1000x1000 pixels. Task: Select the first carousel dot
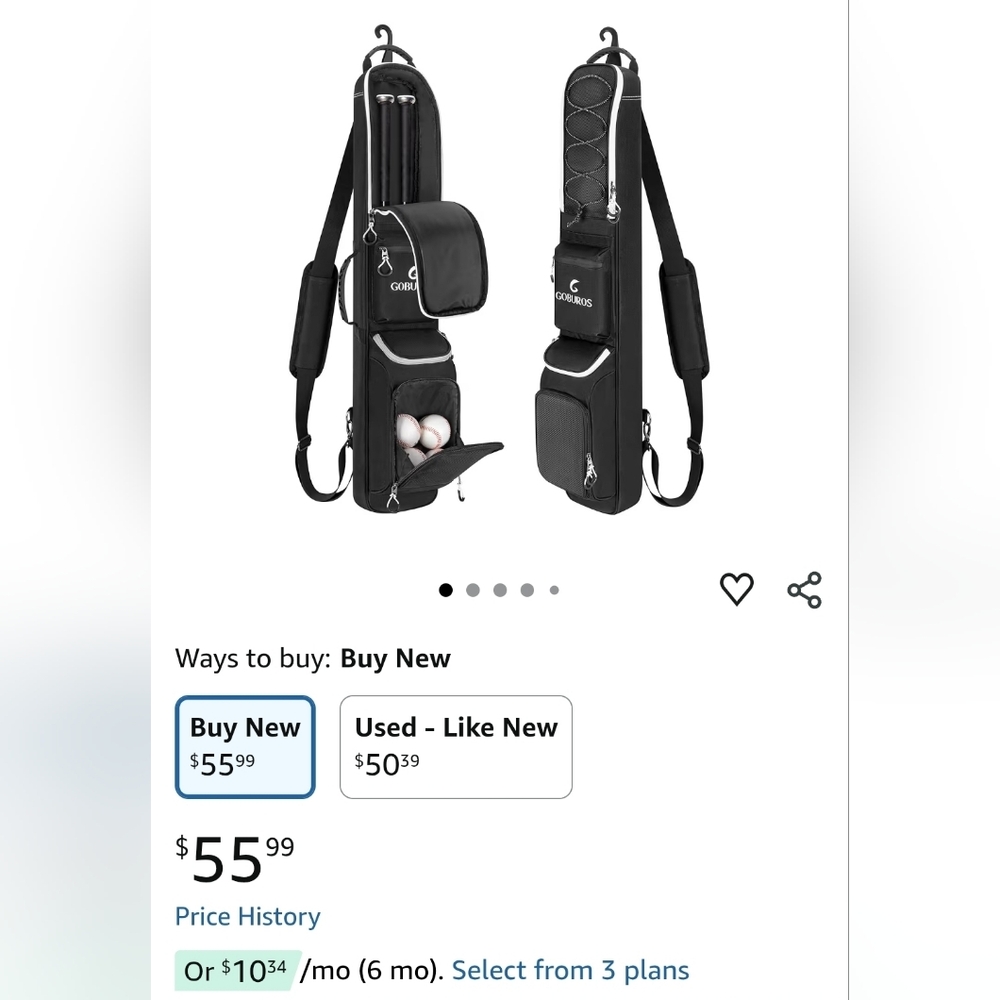pos(445,590)
